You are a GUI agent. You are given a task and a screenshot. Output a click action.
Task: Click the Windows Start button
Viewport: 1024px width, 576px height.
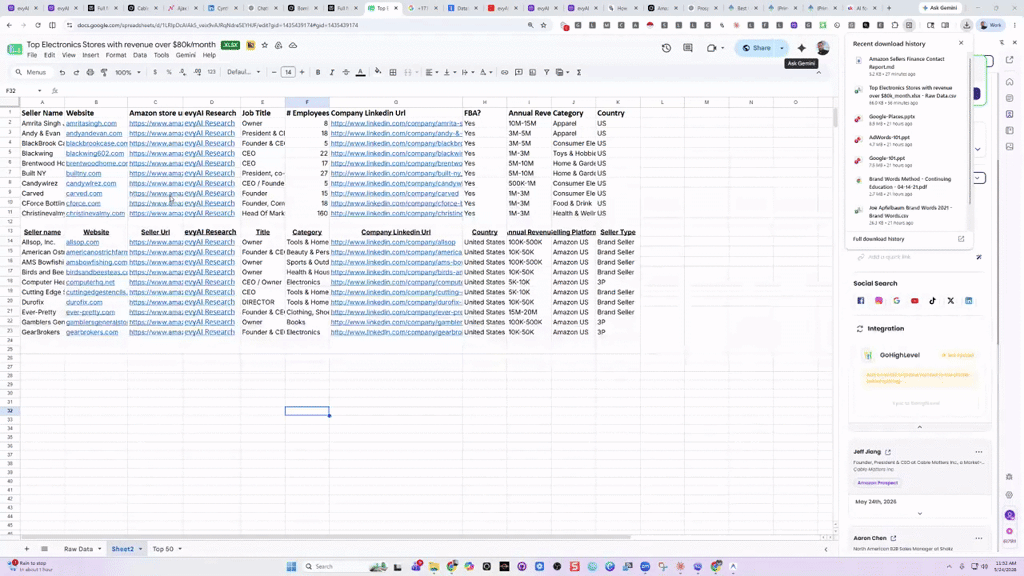click(x=291, y=566)
